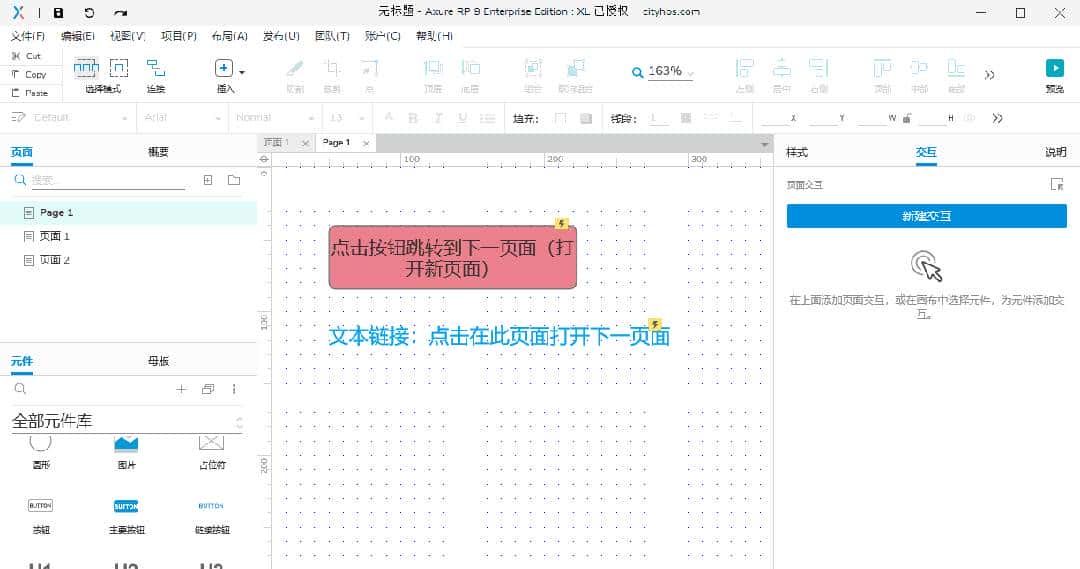Open the text color picker
The height and width of the screenshot is (569, 1080).
(388, 118)
